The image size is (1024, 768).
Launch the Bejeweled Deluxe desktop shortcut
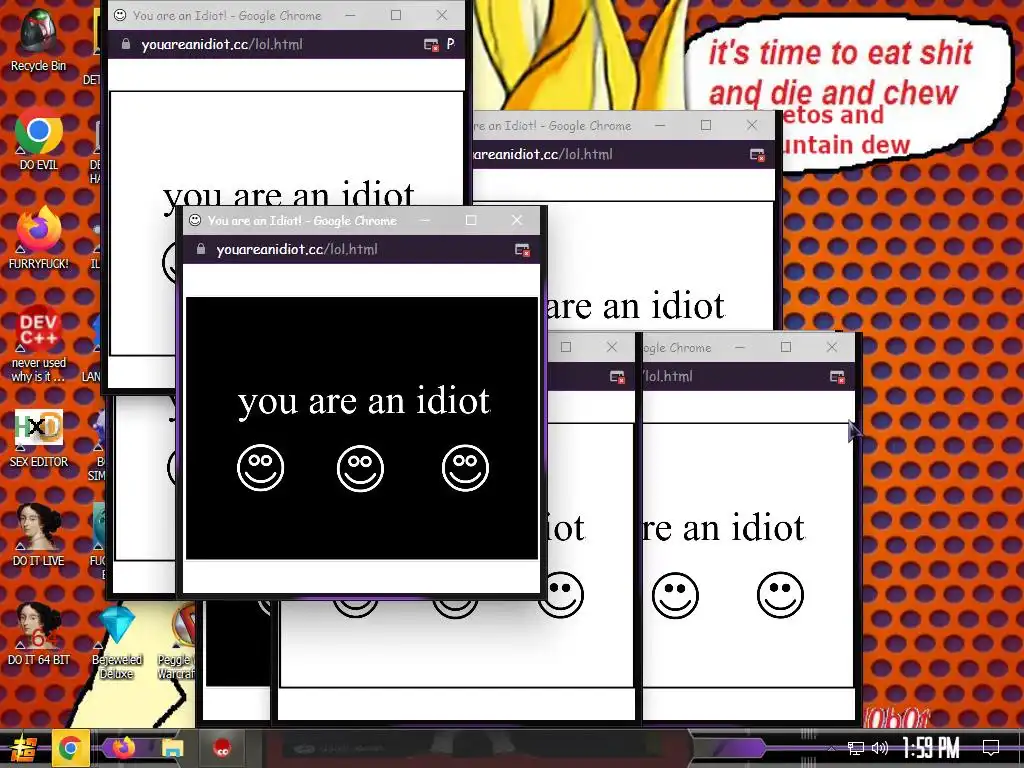pos(117,641)
